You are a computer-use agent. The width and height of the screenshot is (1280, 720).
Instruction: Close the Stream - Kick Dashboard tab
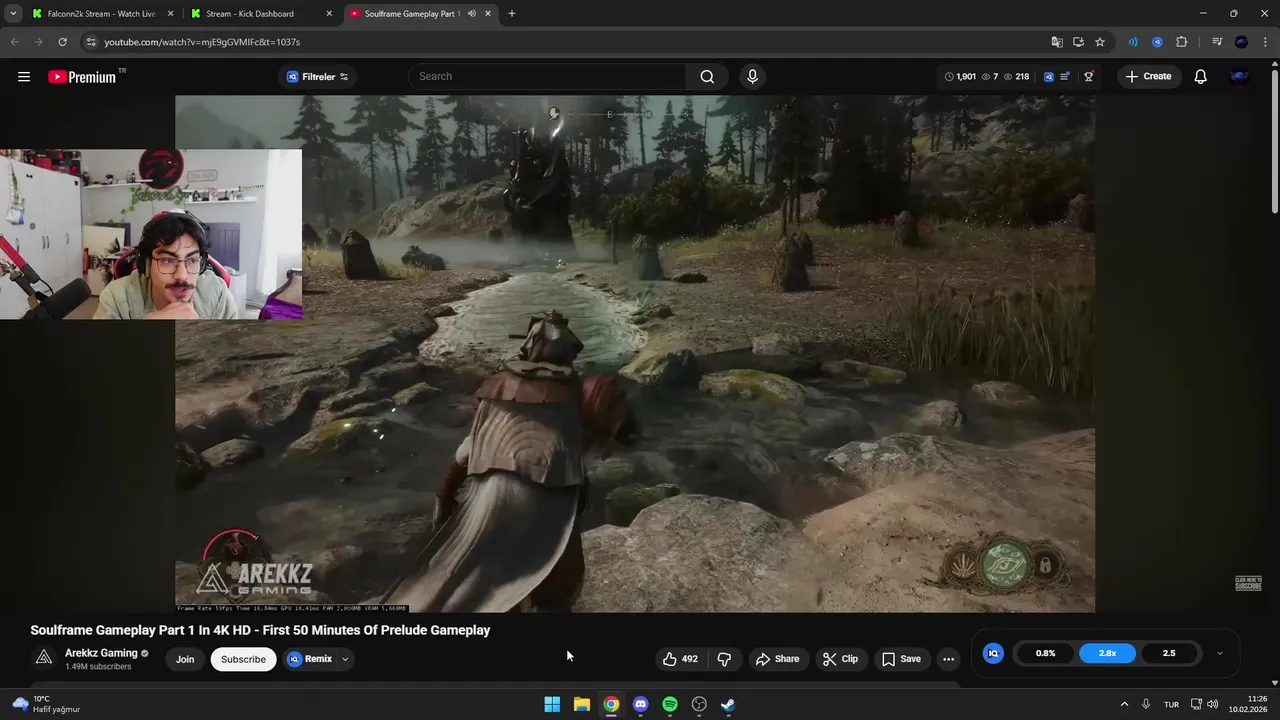(x=329, y=14)
